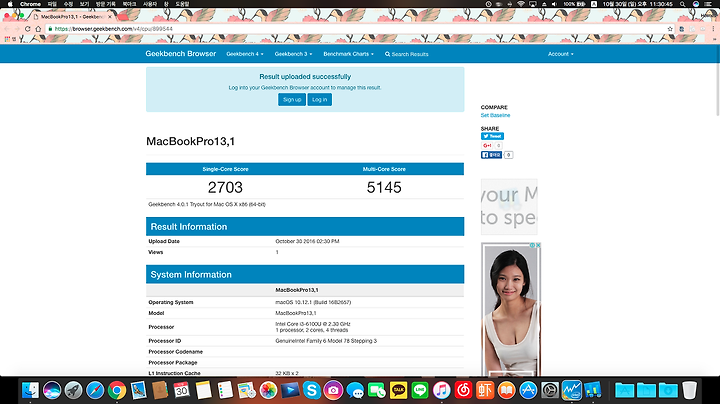Click the Google +1 share button
Image resolution: width=720 pixels, height=404 pixels.
tap(487, 146)
